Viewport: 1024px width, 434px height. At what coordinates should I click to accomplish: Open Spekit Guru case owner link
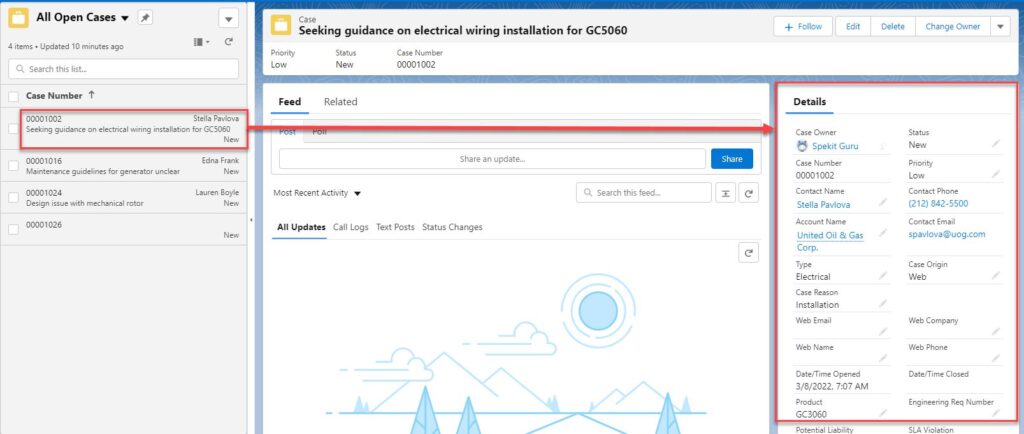point(835,146)
